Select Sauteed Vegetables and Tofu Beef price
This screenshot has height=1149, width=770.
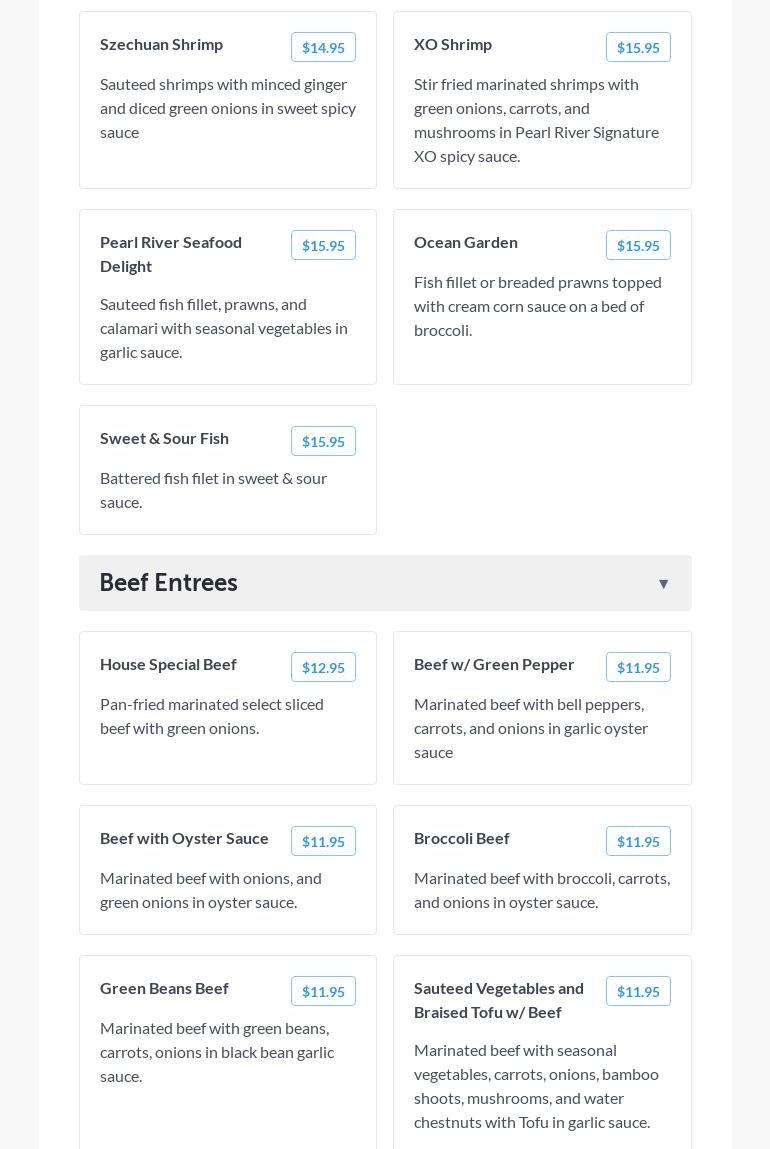pos(638,992)
